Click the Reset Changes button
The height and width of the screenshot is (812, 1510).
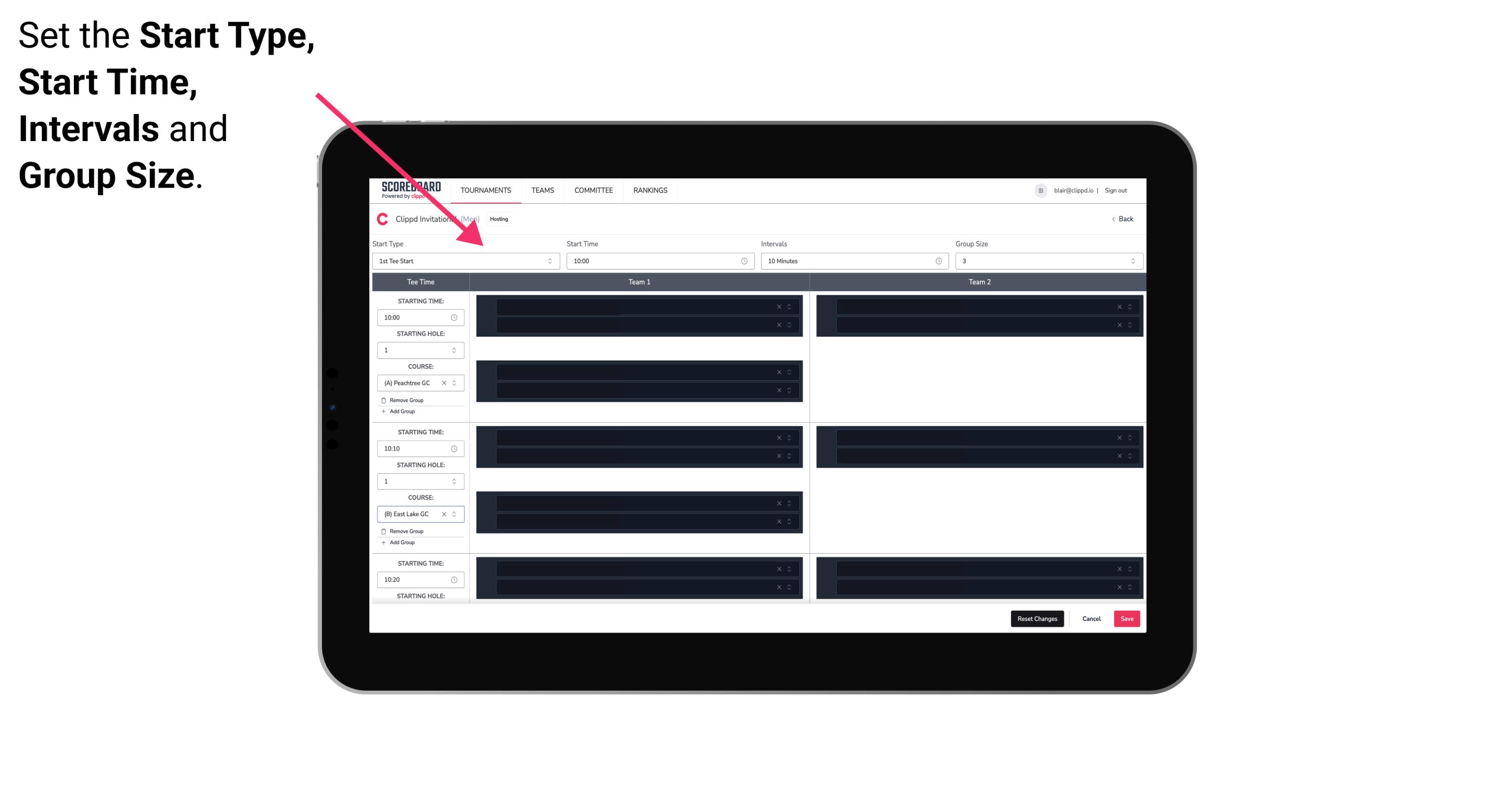point(1037,619)
